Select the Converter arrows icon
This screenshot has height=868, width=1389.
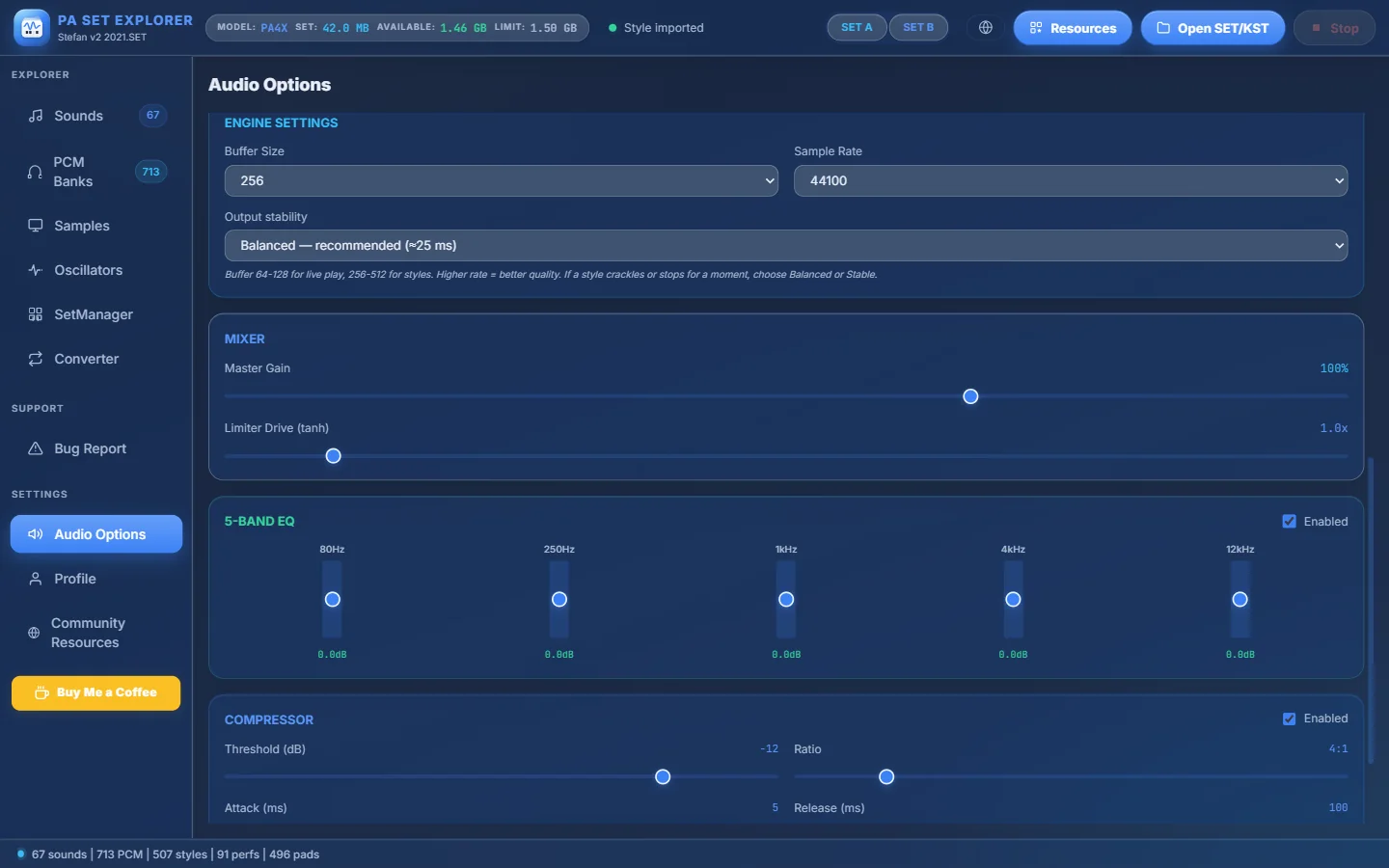[36, 359]
